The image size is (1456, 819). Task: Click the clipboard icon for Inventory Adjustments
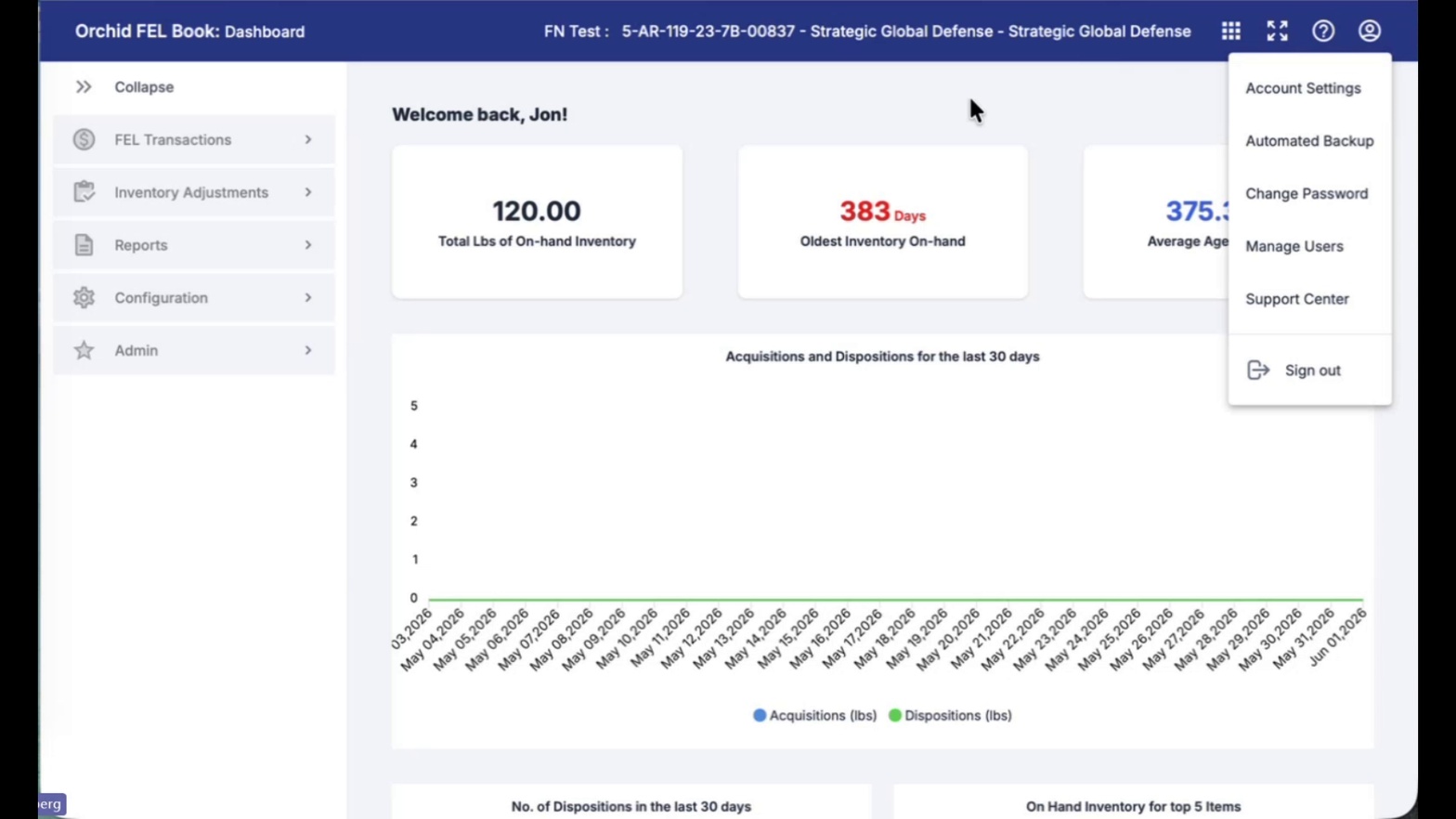(x=84, y=192)
